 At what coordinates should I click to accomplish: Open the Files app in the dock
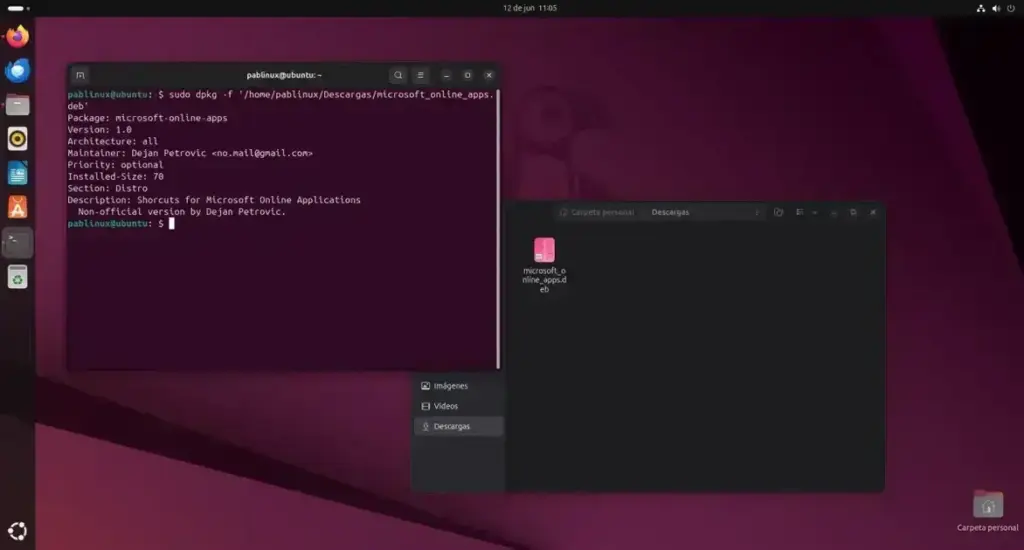[x=18, y=105]
